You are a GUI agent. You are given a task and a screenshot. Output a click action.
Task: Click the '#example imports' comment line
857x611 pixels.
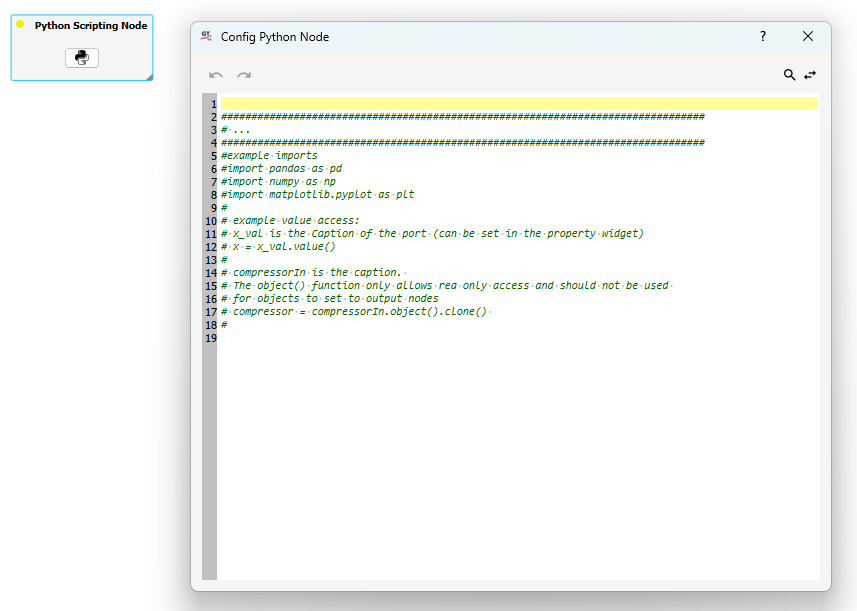point(269,155)
